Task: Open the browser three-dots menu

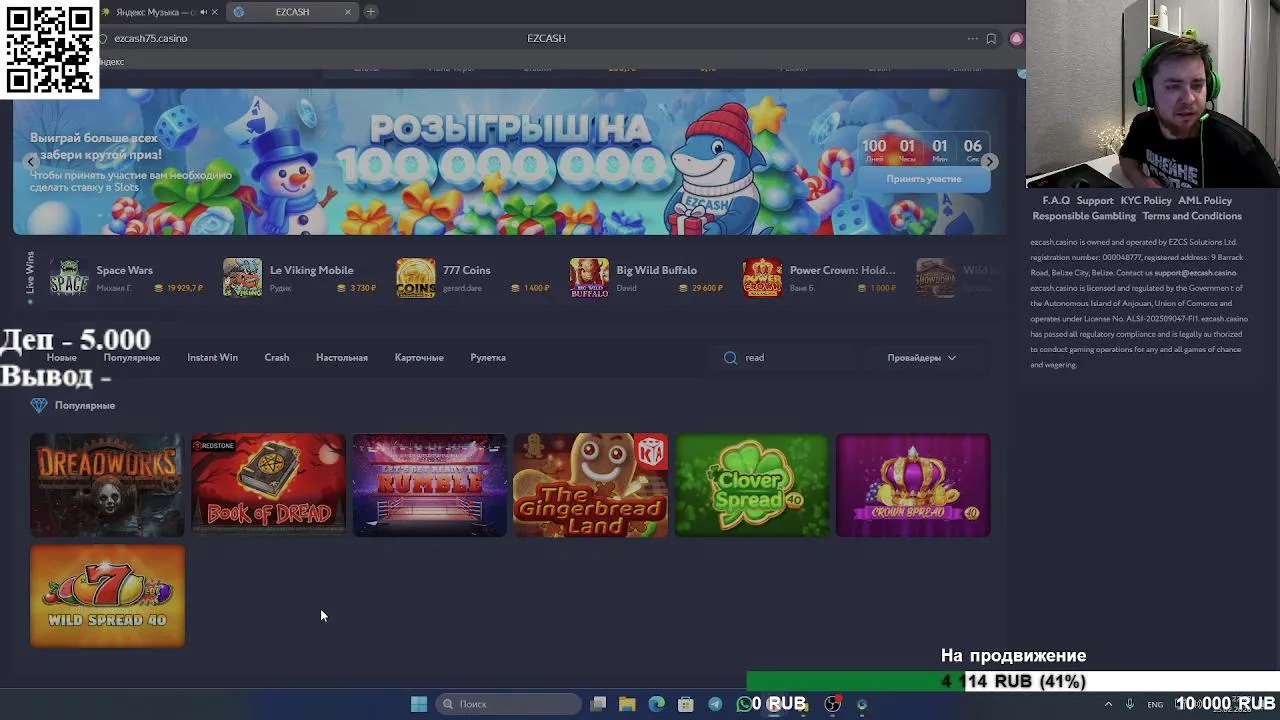Action: (972, 39)
